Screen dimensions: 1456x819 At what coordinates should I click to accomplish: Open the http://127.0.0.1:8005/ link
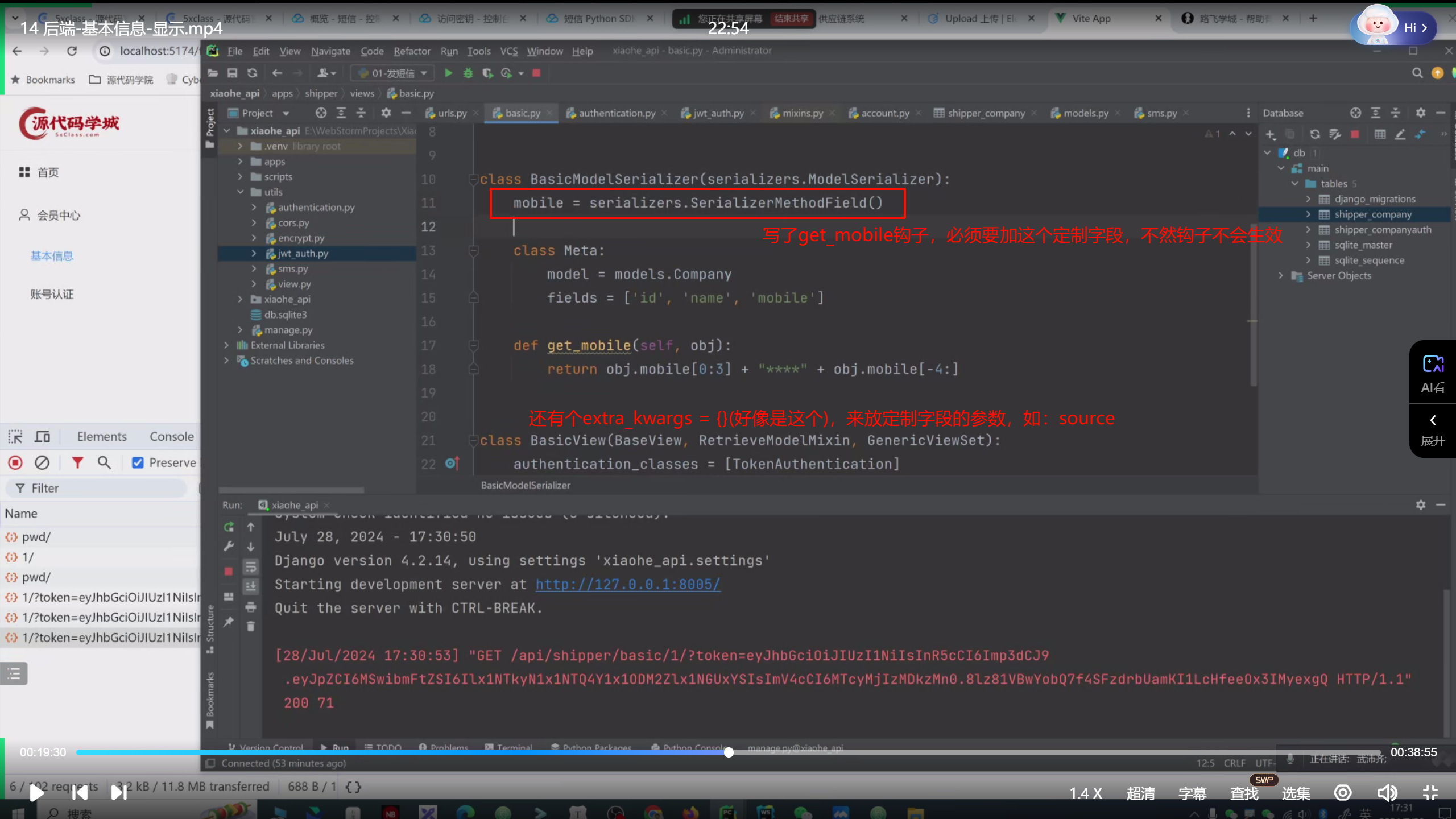[628, 584]
